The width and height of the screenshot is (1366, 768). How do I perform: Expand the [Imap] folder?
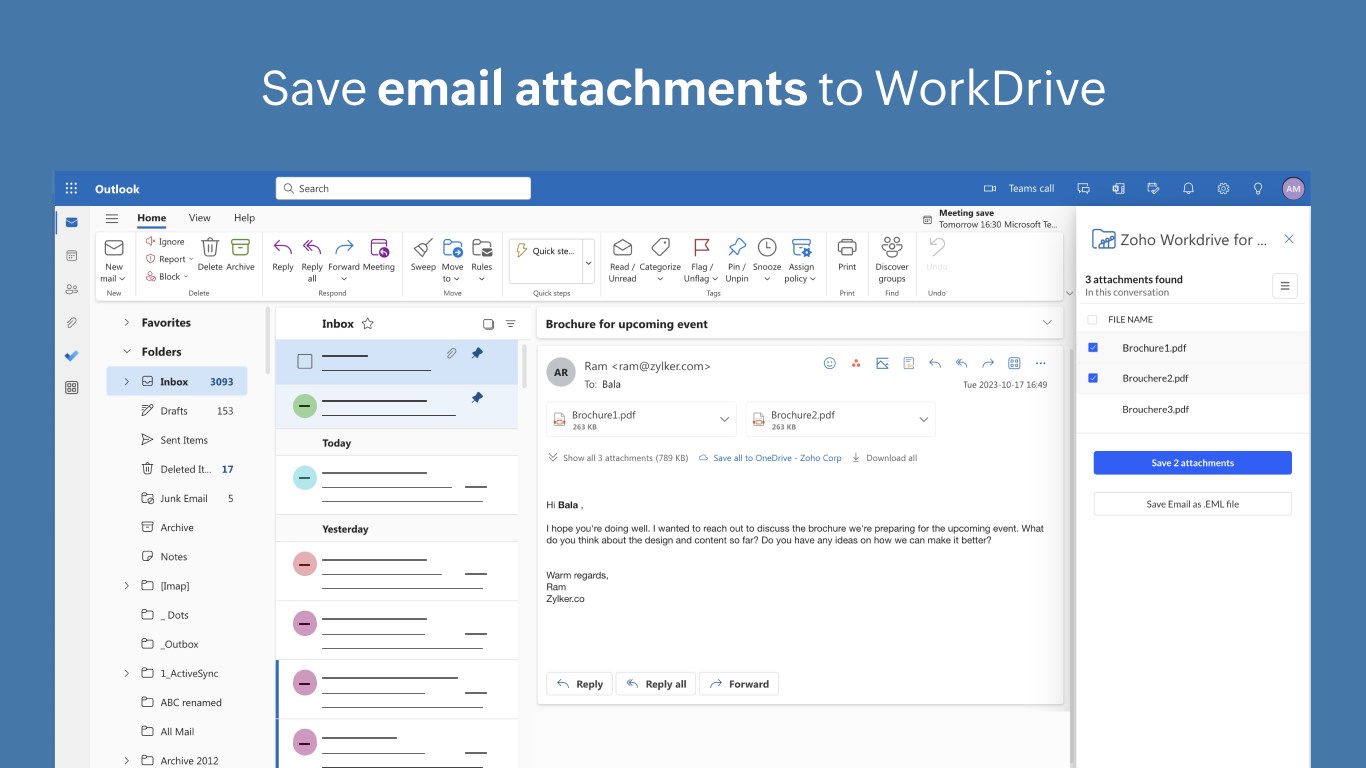[126, 586]
